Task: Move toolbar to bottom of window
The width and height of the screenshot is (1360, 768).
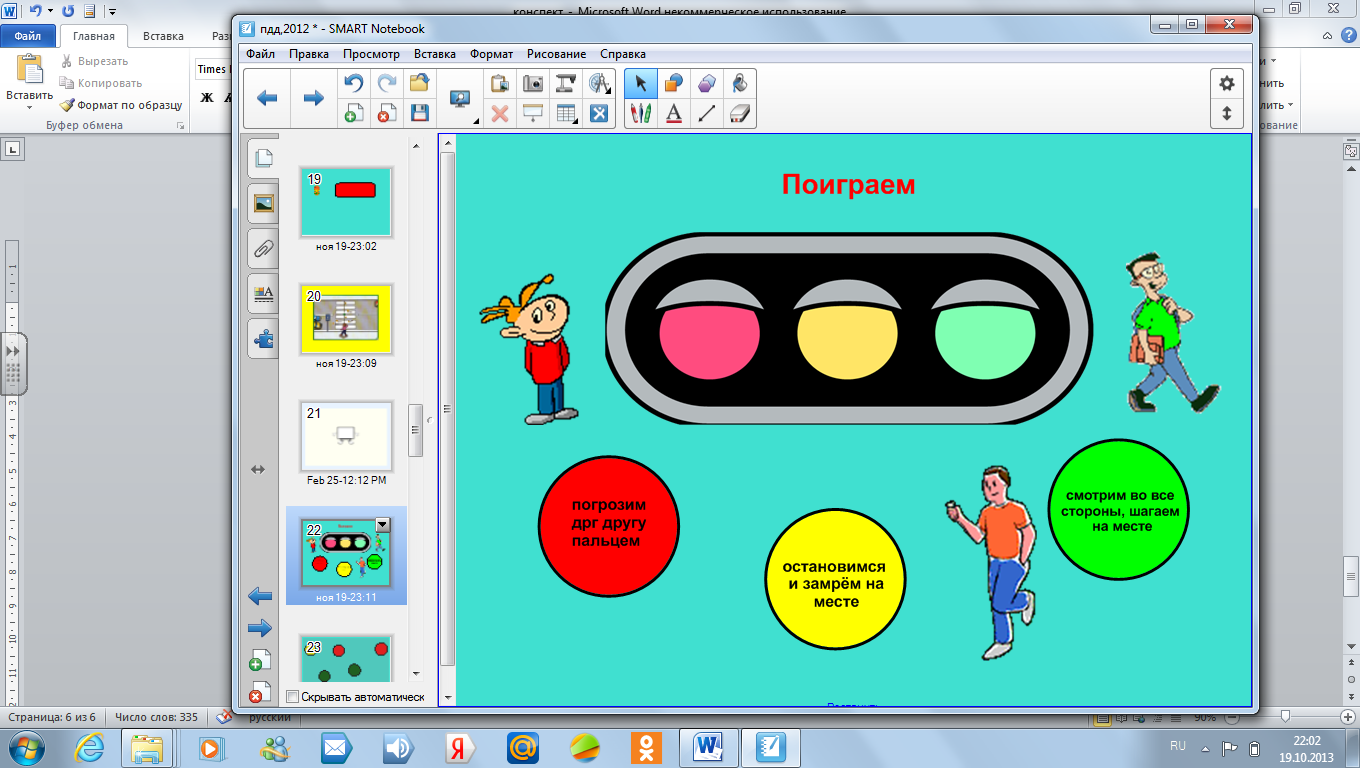Action: click(x=1227, y=113)
